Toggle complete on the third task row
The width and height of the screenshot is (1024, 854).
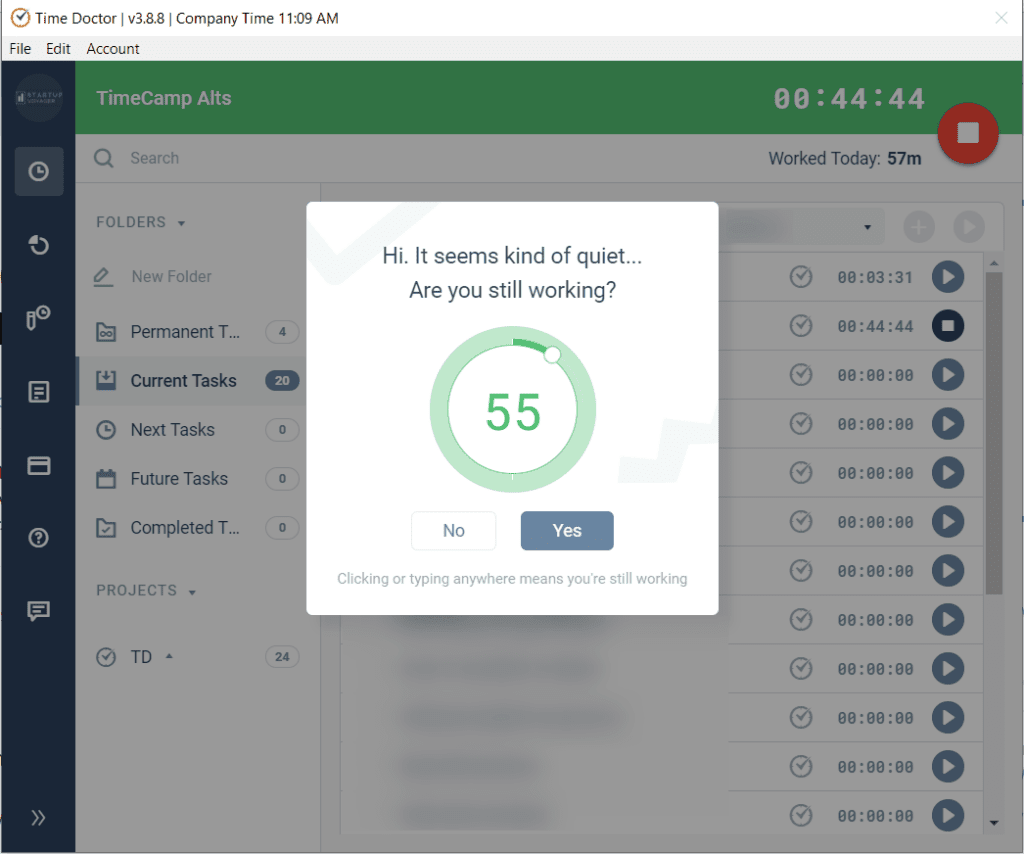point(800,375)
